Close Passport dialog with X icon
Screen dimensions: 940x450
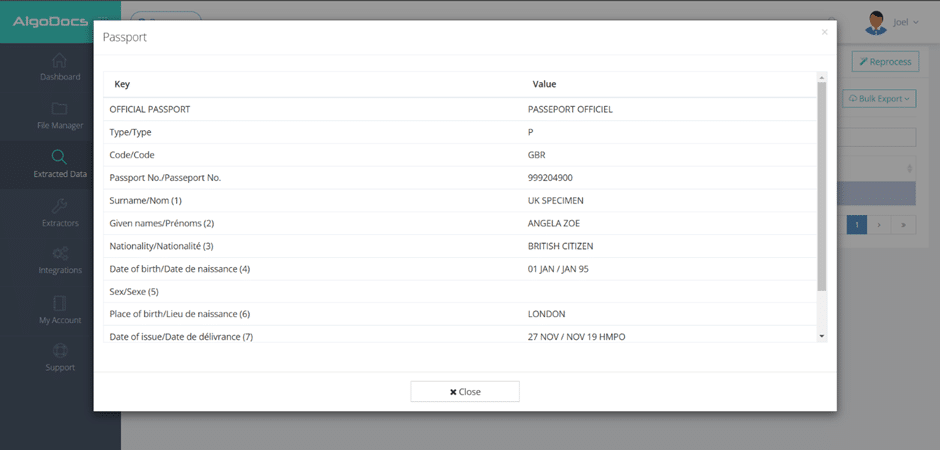coord(824,33)
